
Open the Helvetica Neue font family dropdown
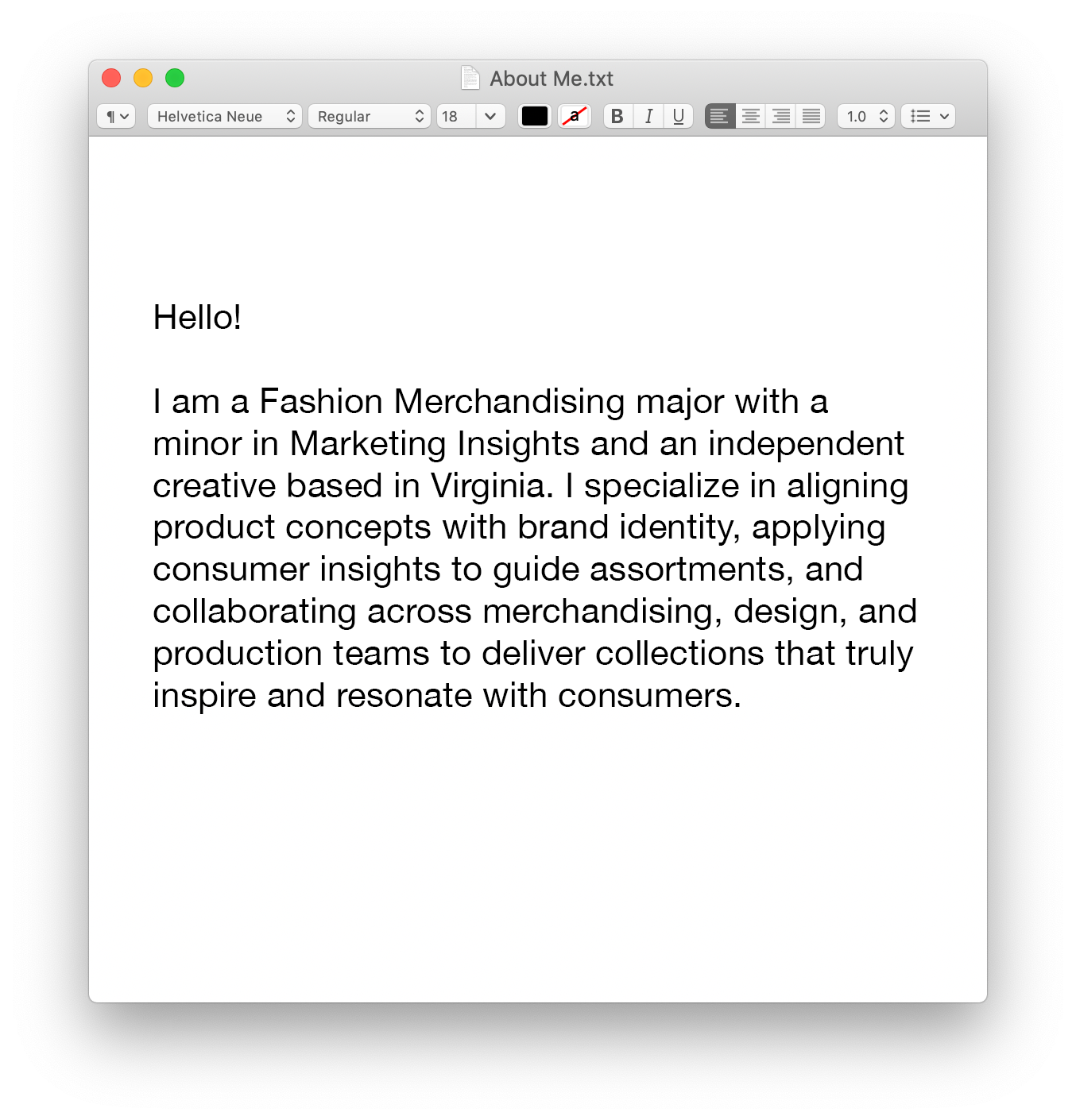(225, 116)
